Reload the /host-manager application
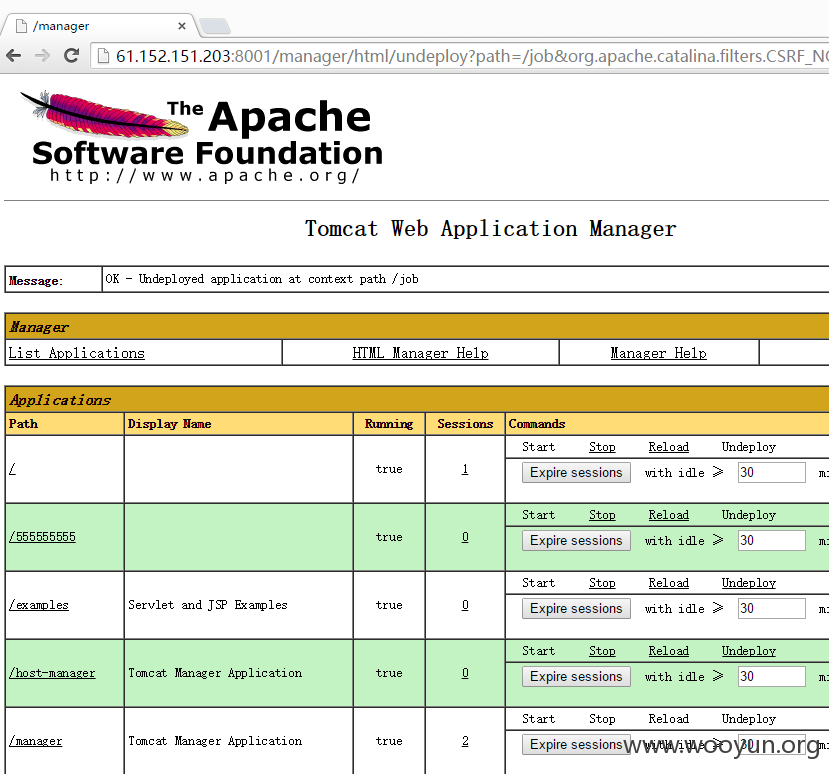829x774 pixels. (668, 651)
